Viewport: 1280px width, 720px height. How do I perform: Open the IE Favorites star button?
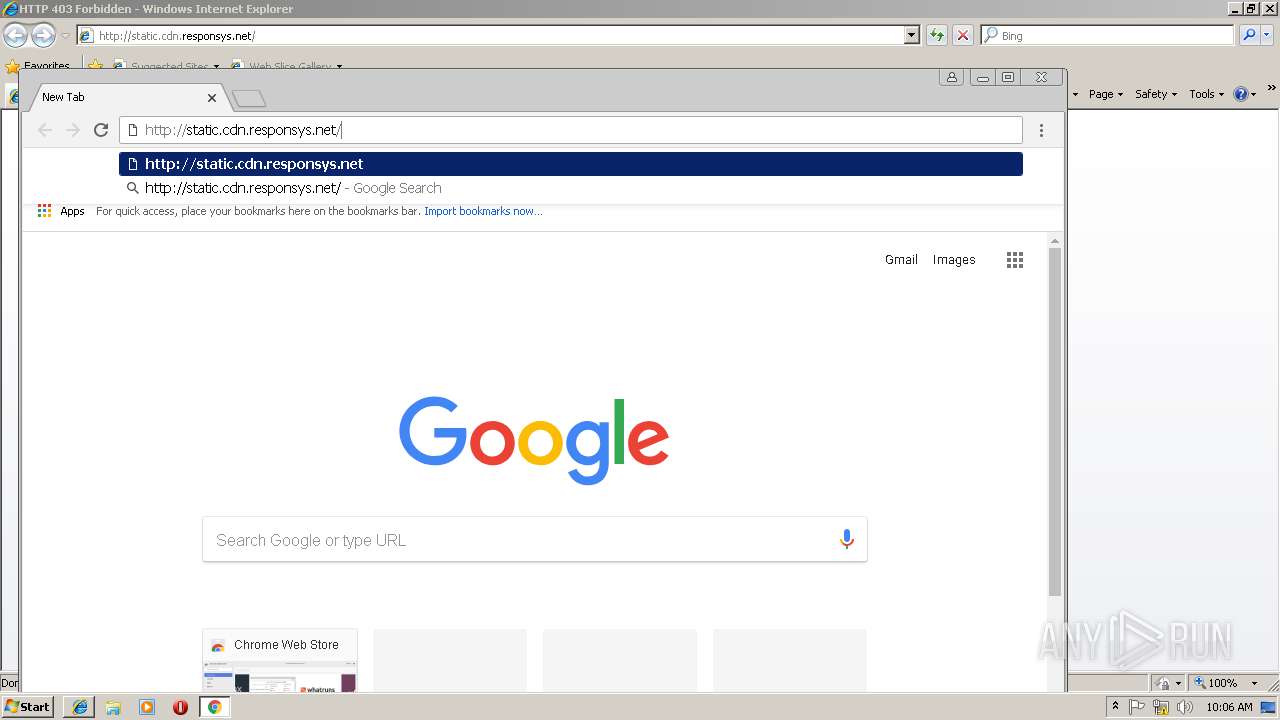coord(38,66)
